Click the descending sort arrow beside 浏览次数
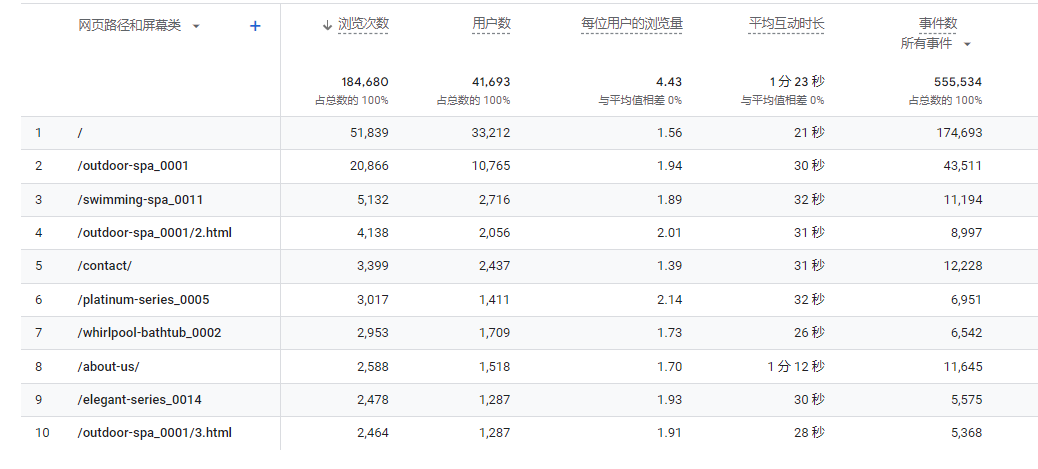Image resolution: width=1038 pixels, height=469 pixels. pyautogui.click(x=326, y=25)
